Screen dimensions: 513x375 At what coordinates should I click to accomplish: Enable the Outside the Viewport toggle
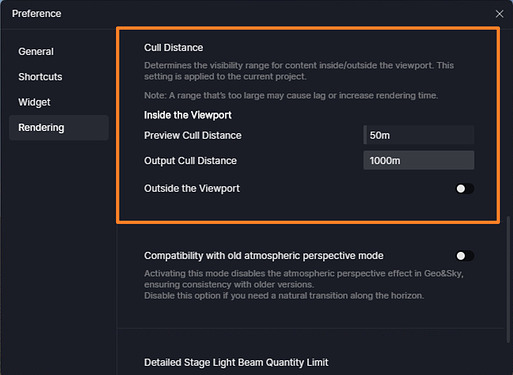(465, 189)
